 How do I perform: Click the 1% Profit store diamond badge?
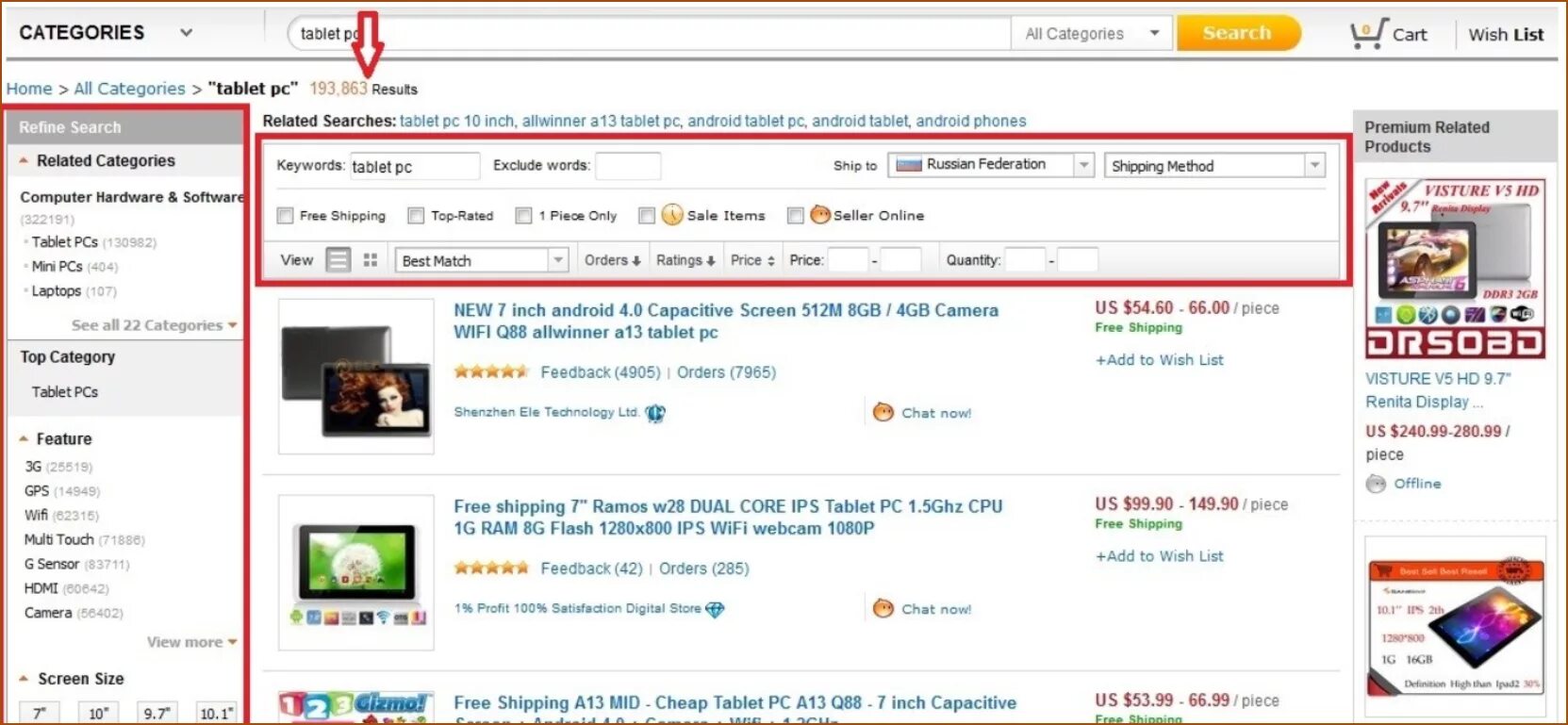coord(715,609)
